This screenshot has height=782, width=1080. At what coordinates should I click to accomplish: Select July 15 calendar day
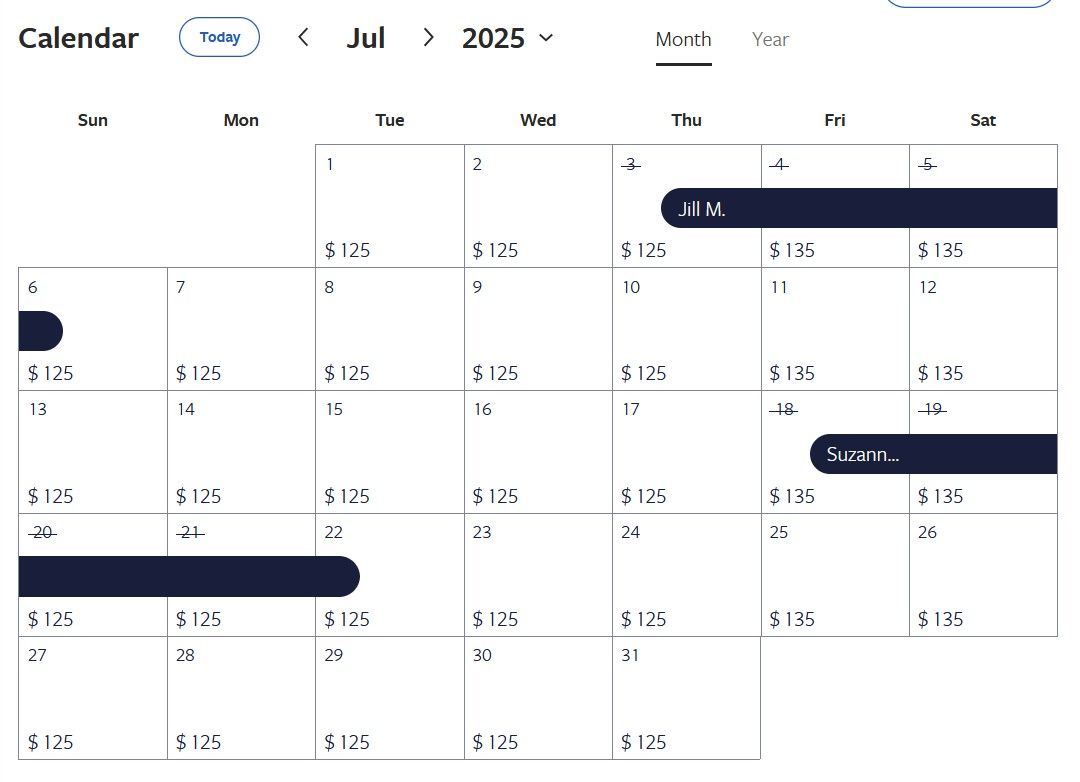click(x=390, y=452)
